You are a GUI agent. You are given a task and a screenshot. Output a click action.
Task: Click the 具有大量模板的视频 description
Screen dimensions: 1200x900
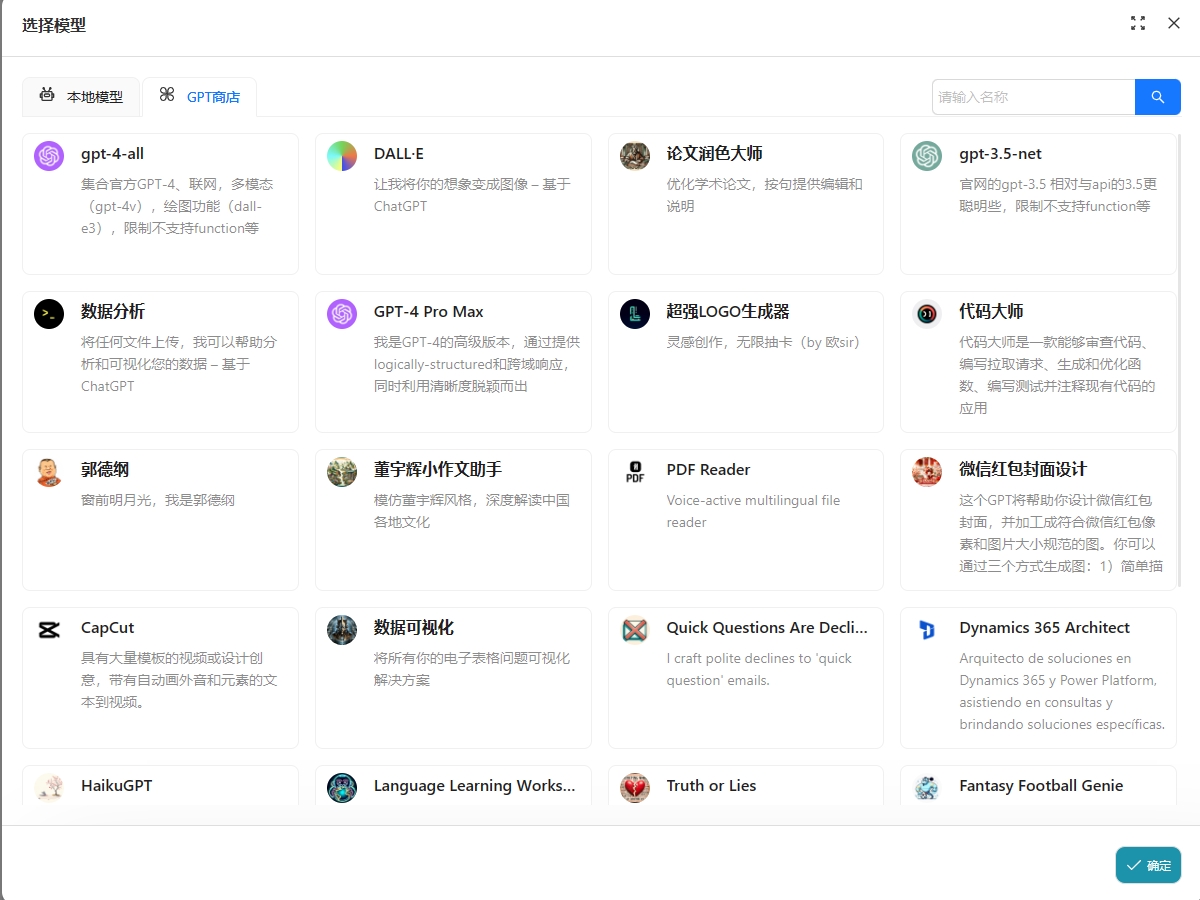[x=179, y=680]
